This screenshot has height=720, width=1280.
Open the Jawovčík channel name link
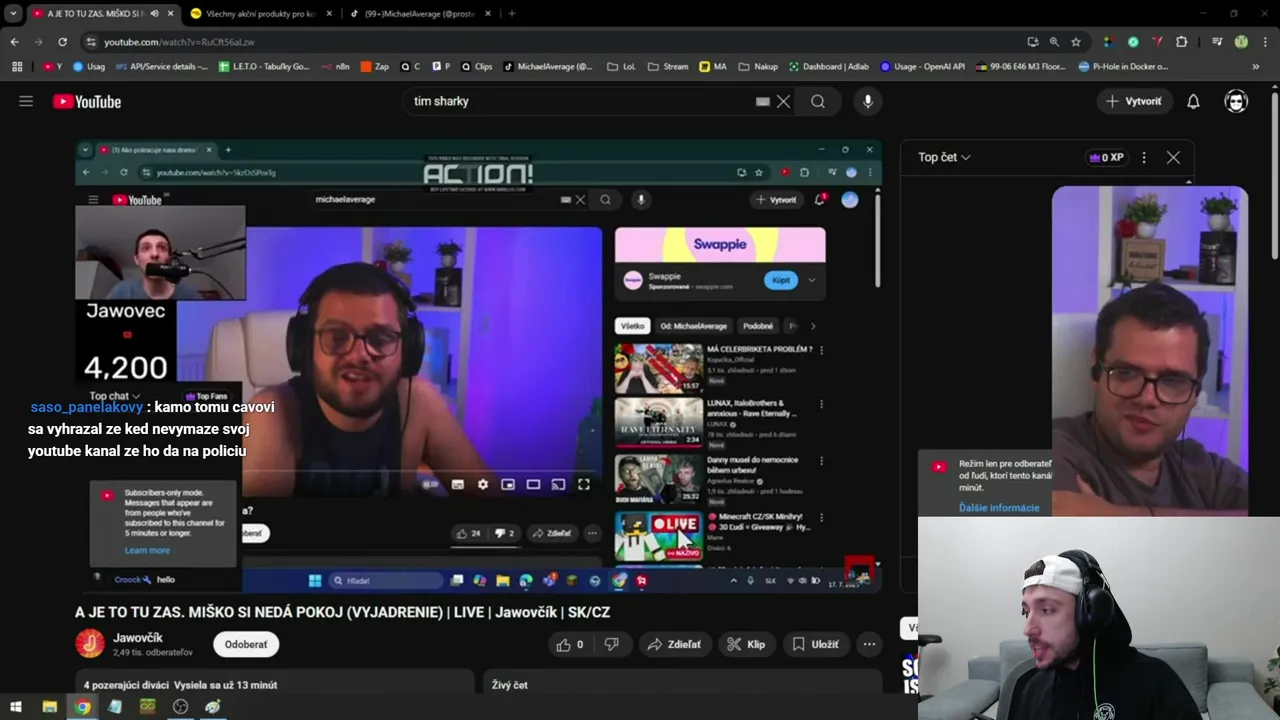tap(138, 638)
